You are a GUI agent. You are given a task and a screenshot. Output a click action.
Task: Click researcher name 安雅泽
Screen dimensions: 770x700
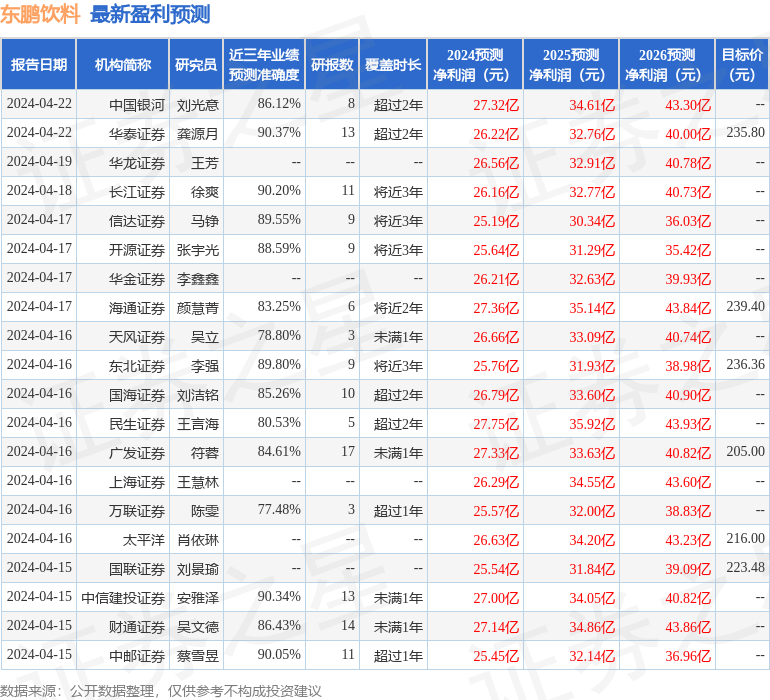197,598
